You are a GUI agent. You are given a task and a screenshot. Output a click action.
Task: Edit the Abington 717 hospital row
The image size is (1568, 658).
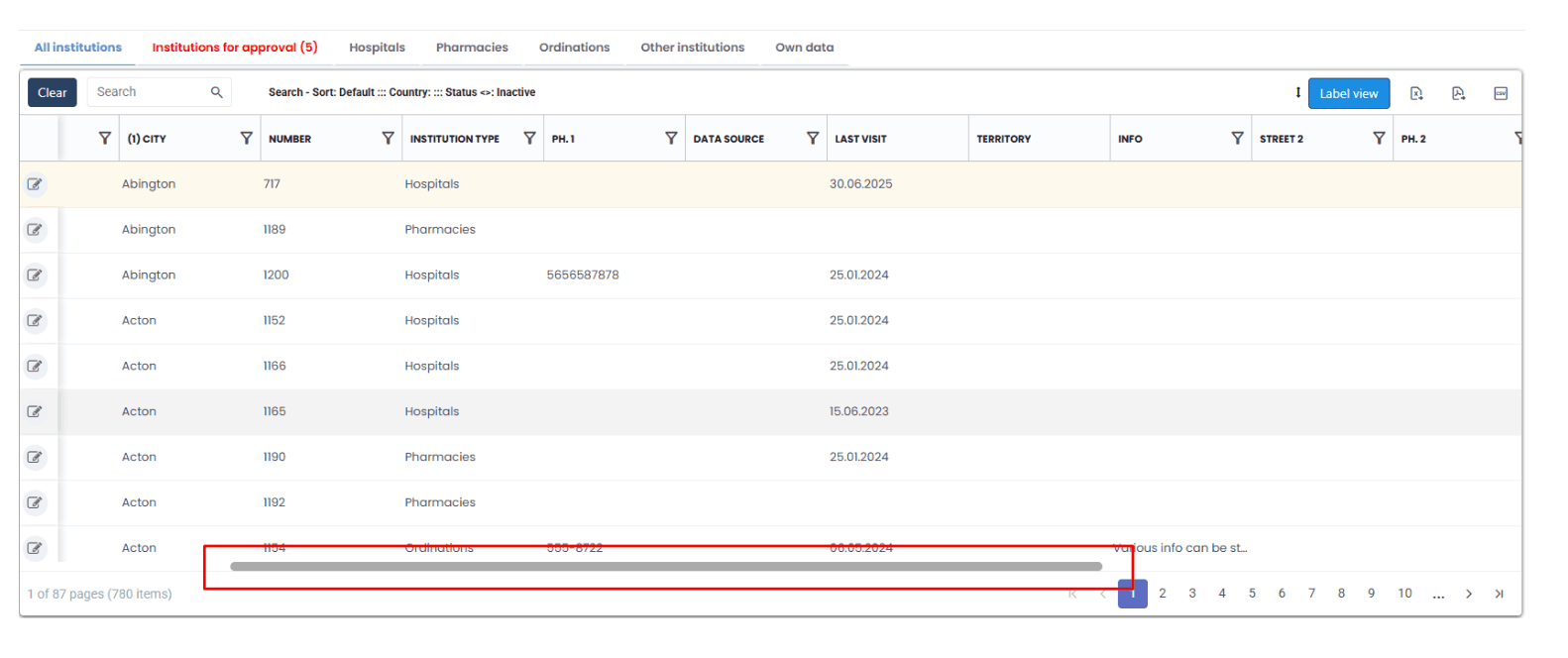pyautogui.click(x=35, y=184)
